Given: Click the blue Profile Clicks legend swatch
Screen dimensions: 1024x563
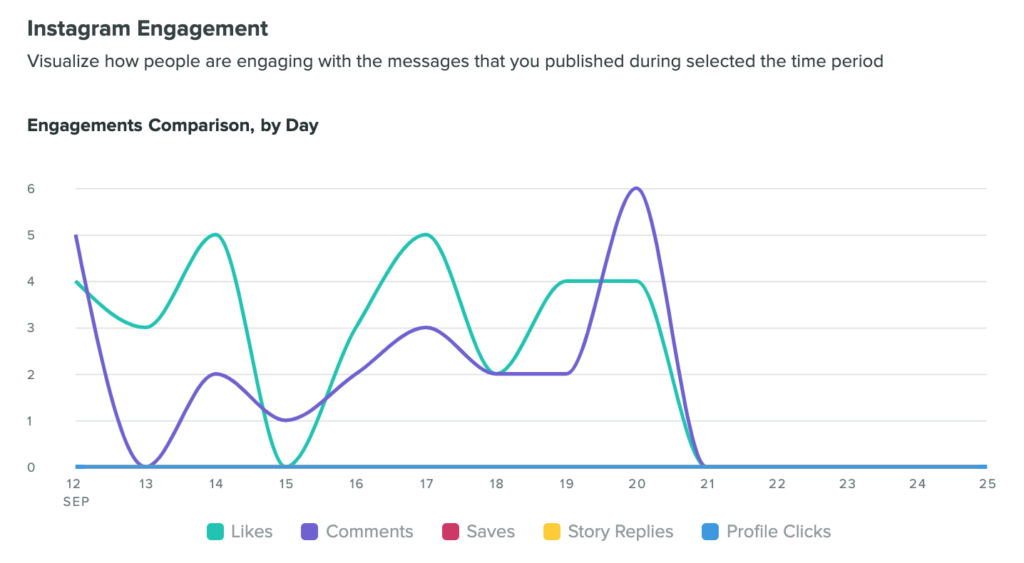Looking at the screenshot, I should point(711,532).
